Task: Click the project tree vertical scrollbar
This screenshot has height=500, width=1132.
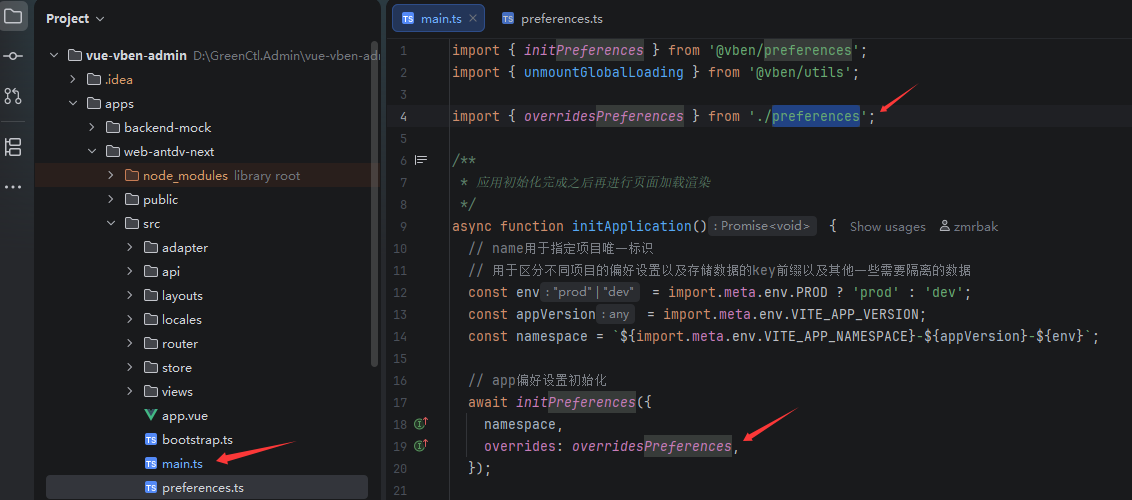Action: (373, 206)
